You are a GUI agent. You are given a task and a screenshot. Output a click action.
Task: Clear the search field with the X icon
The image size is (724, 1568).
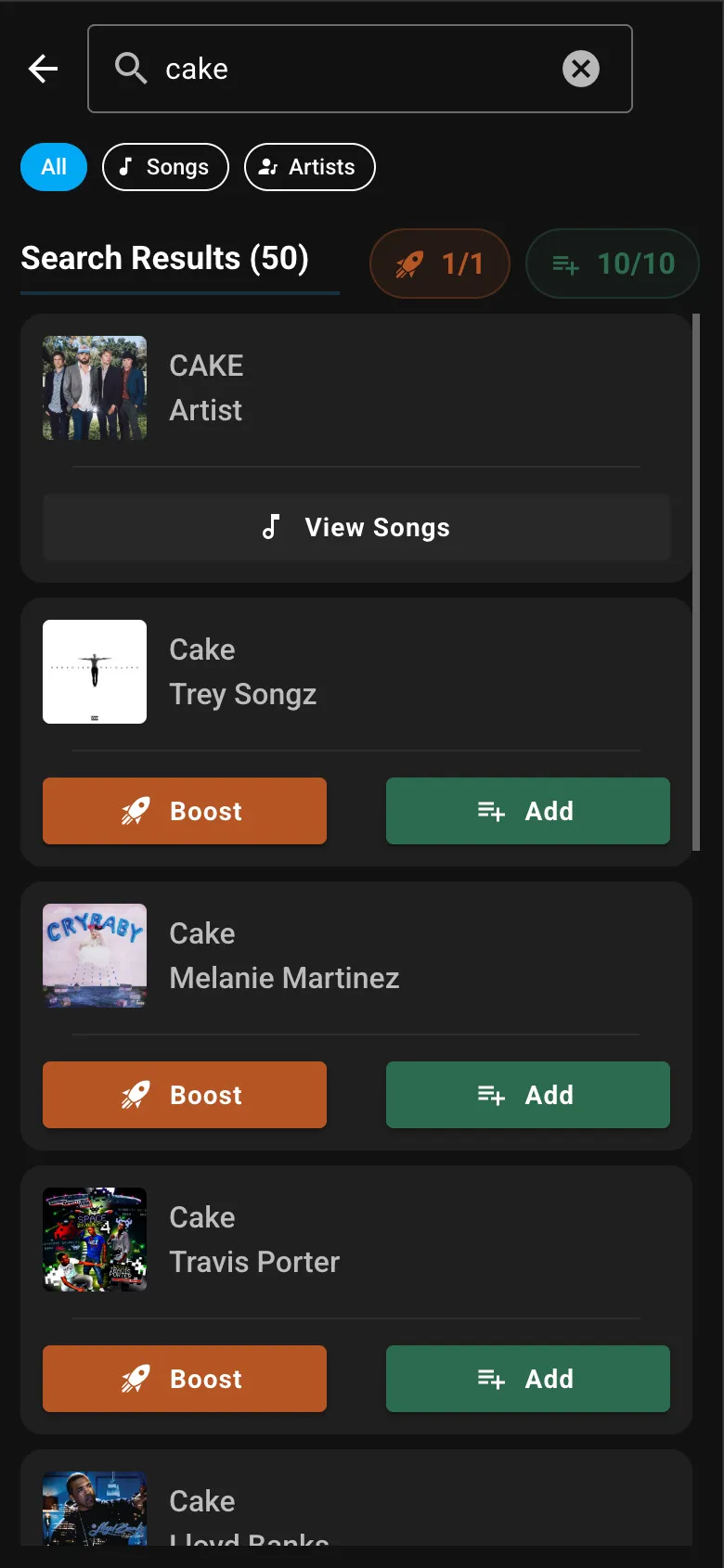point(581,69)
